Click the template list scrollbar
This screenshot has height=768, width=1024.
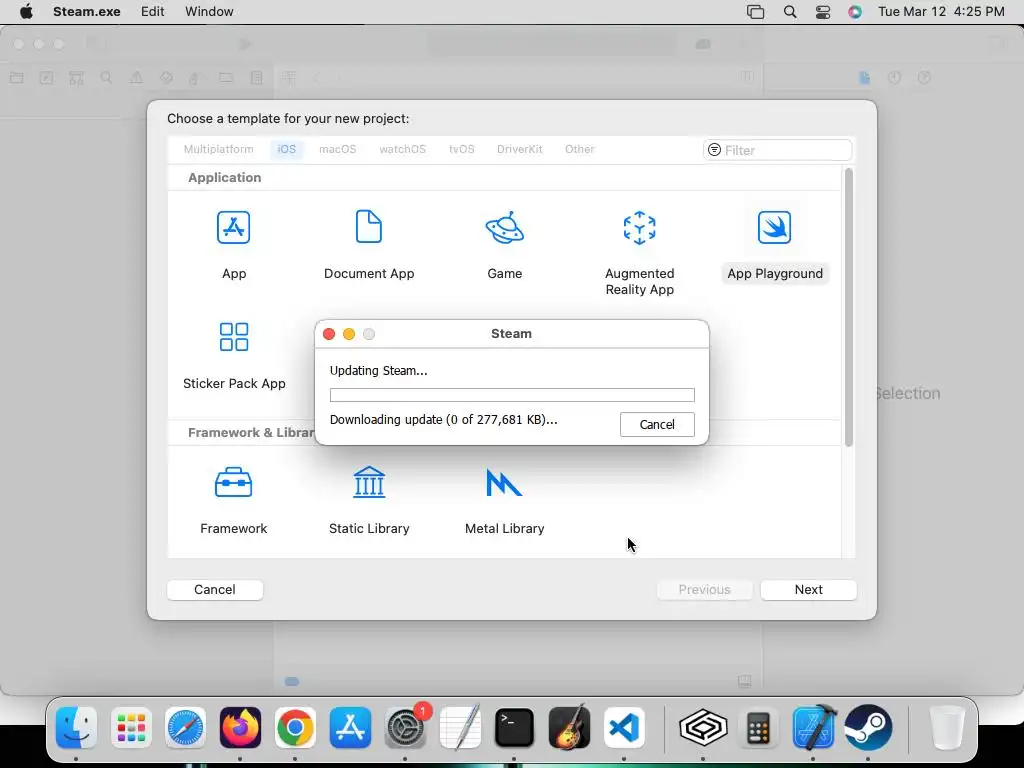coord(848,307)
